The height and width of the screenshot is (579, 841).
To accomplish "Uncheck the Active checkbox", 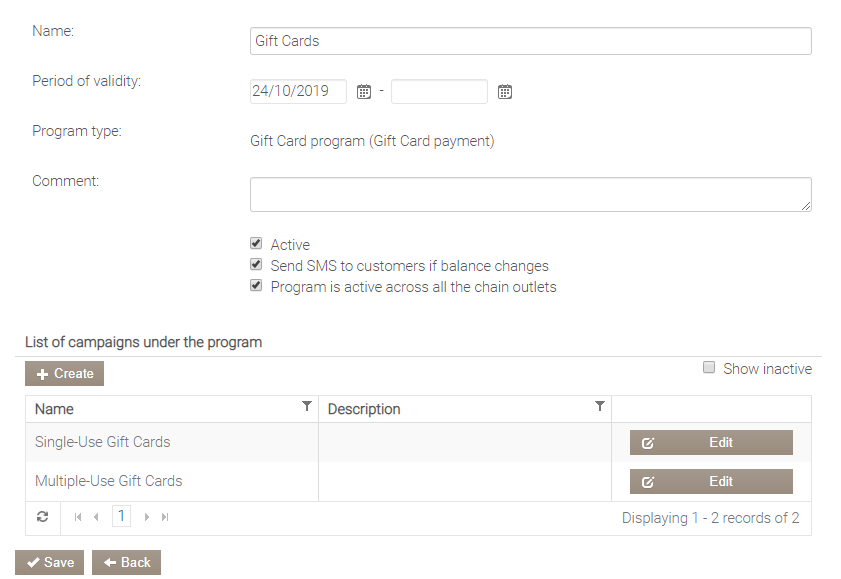I will pos(256,244).
